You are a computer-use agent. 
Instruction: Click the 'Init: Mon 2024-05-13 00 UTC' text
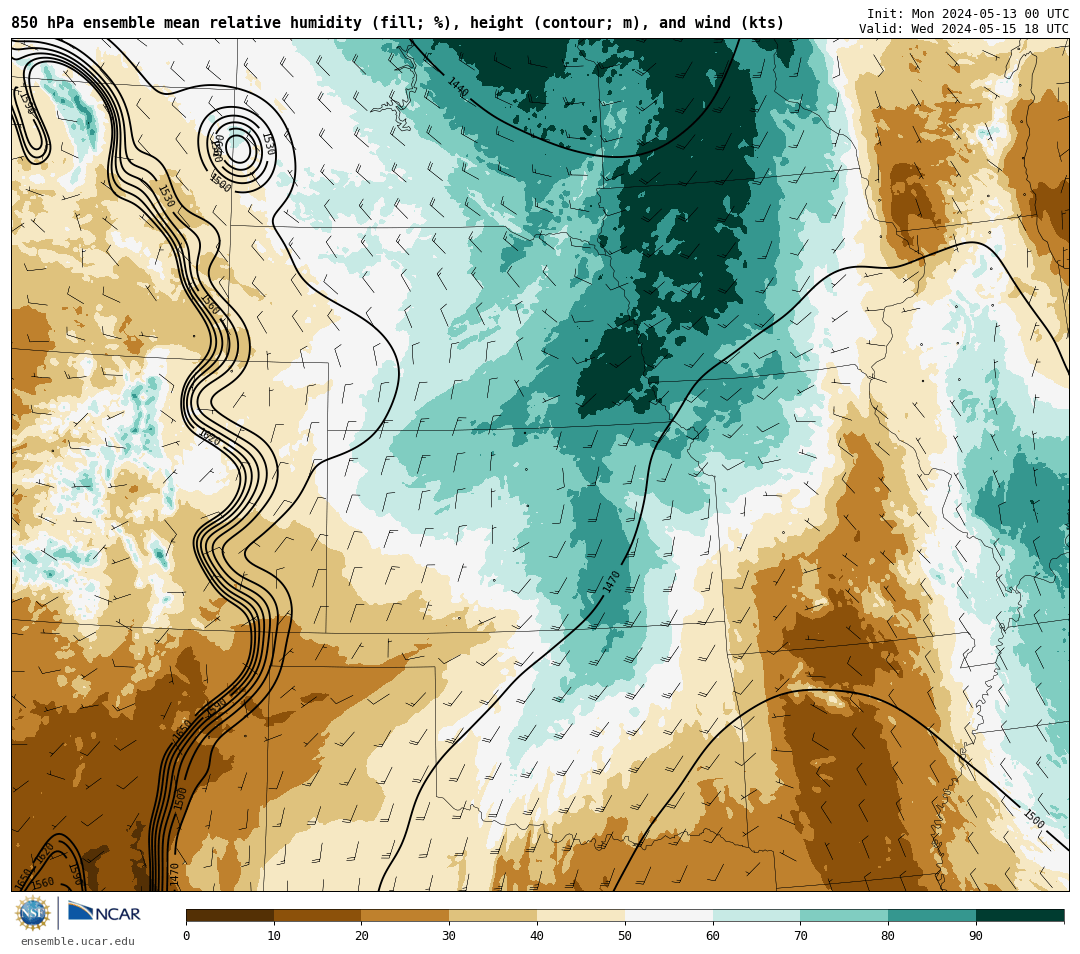pyautogui.click(x=968, y=14)
